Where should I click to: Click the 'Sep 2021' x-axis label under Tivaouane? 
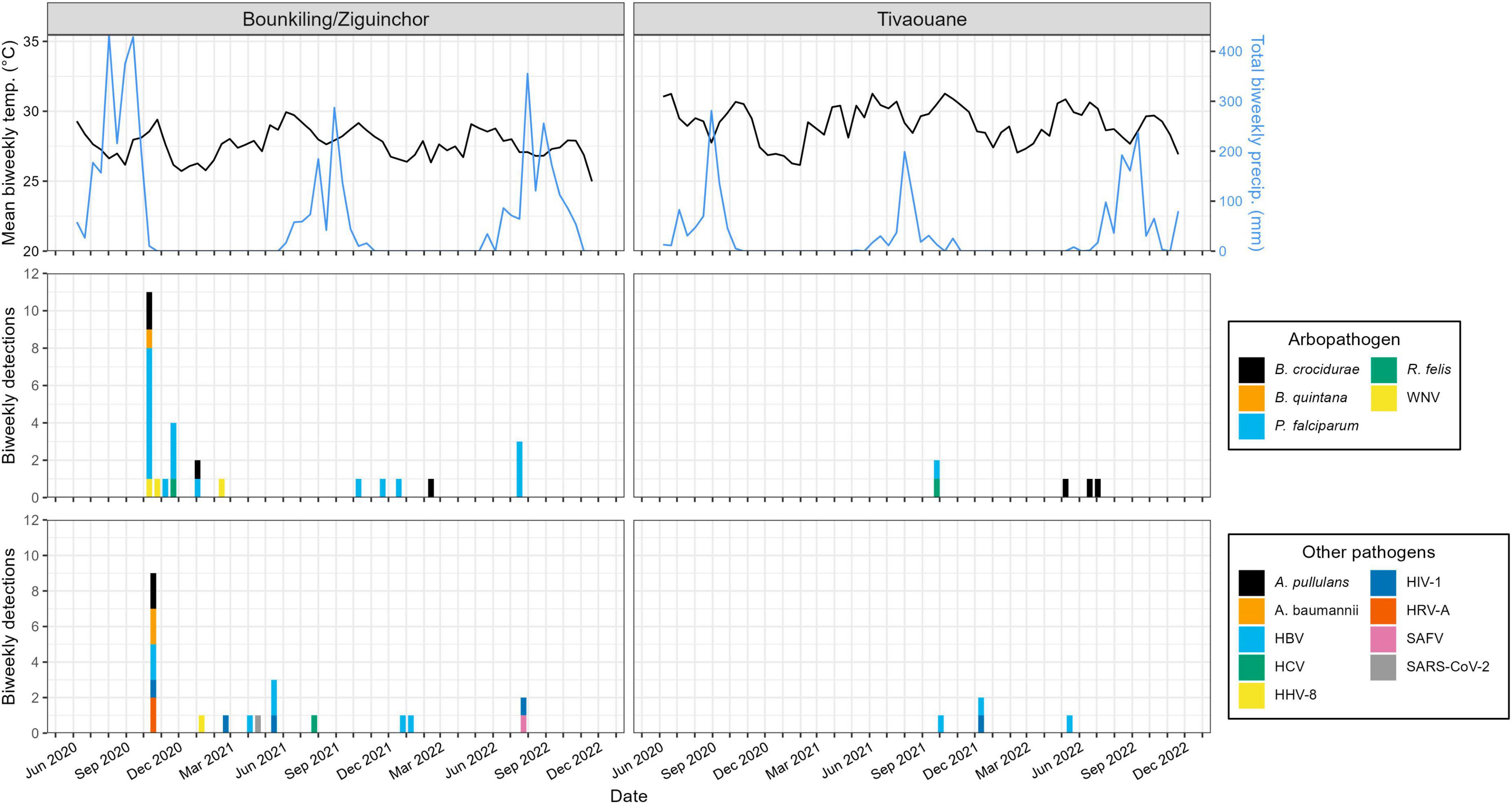pos(899,760)
